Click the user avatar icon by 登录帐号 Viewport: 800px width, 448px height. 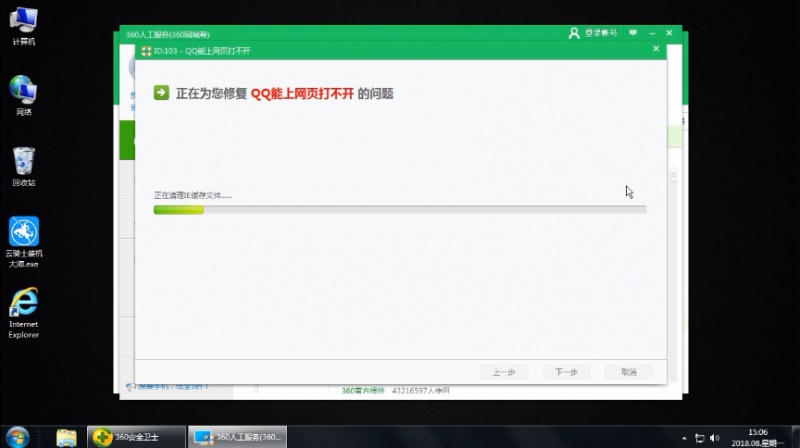574,33
